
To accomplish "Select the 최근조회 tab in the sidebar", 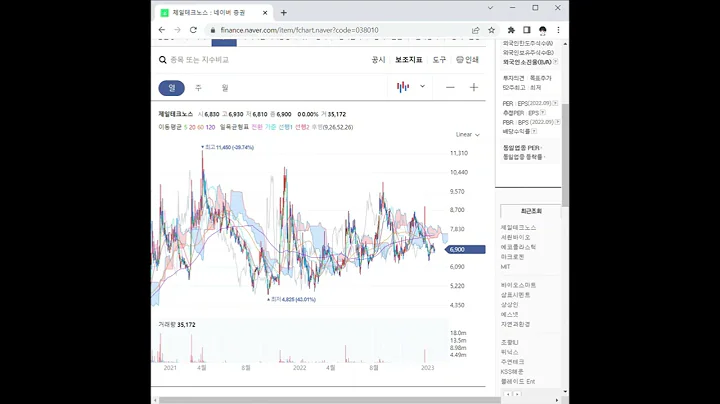I will pyautogui.click(x=531, y=211).
